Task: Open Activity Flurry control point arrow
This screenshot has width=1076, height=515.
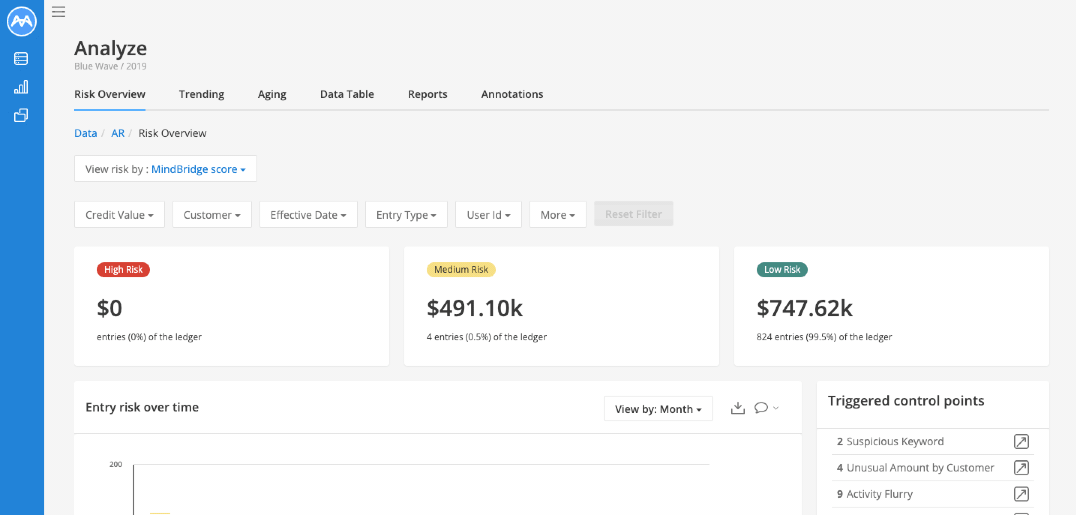Action: point(1021,494)
